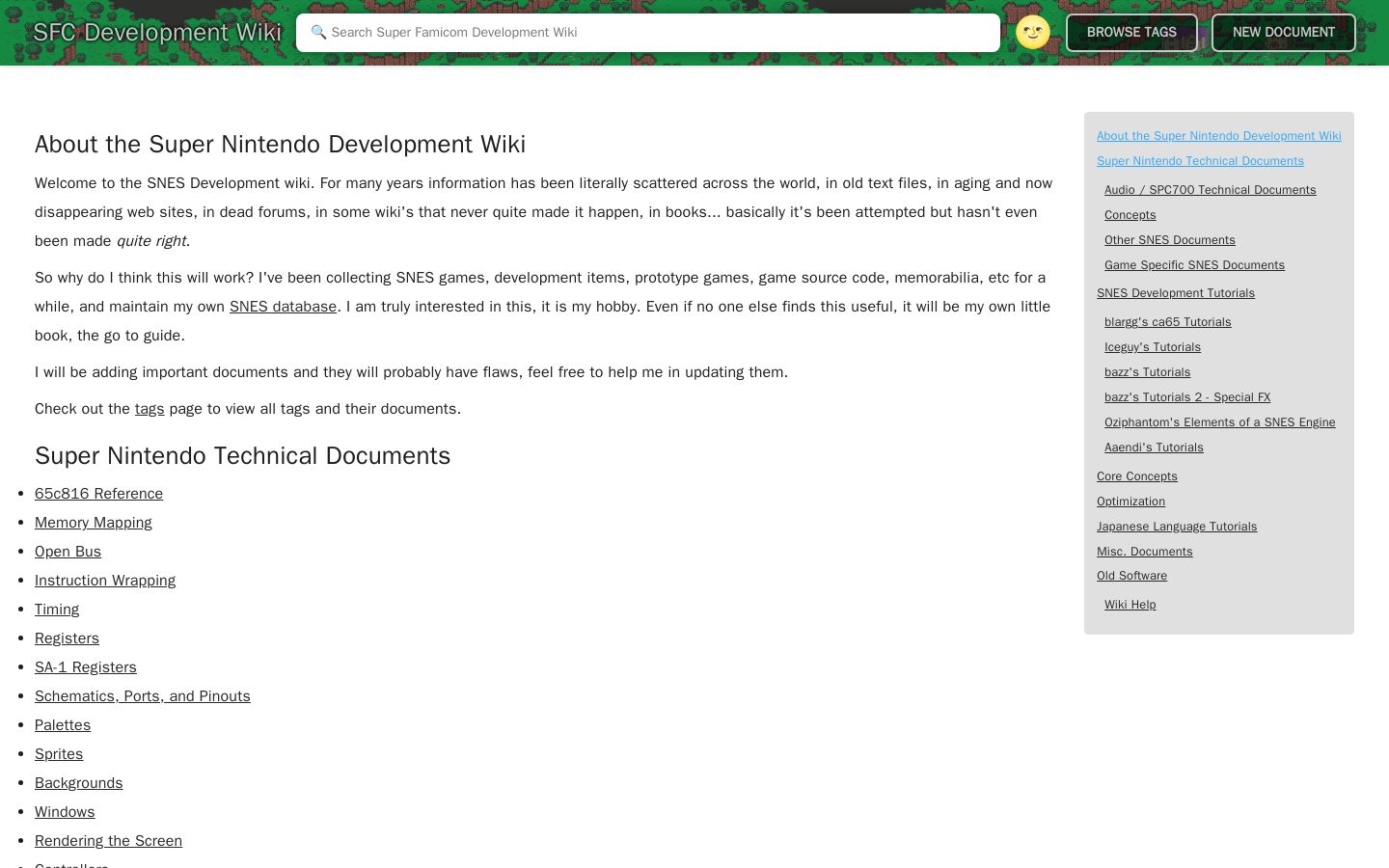Visit the Timing document
The height and width of the screenshot is (868, 1389).
pos(57,610)
